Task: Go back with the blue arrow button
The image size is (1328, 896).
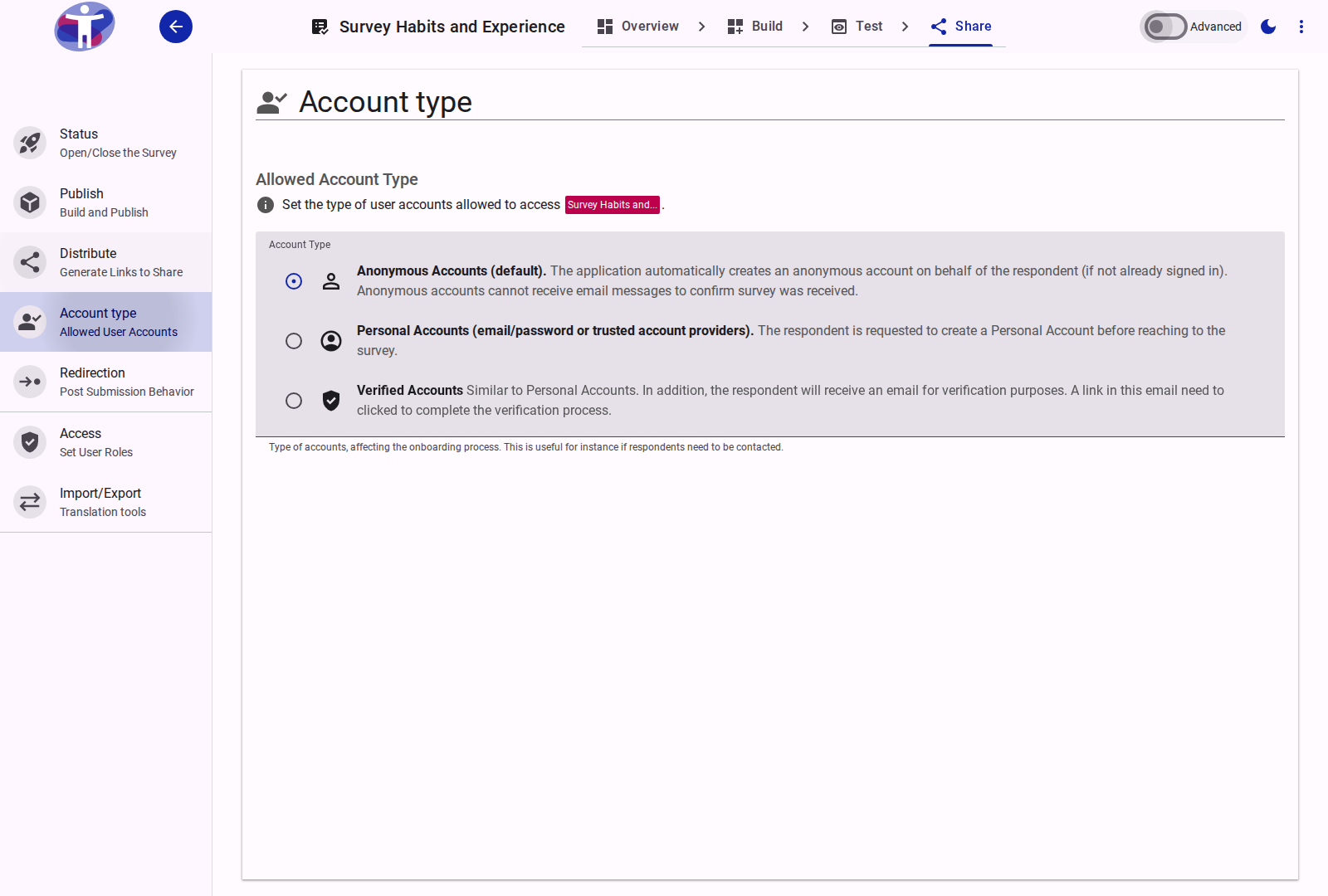Action: 176,27
